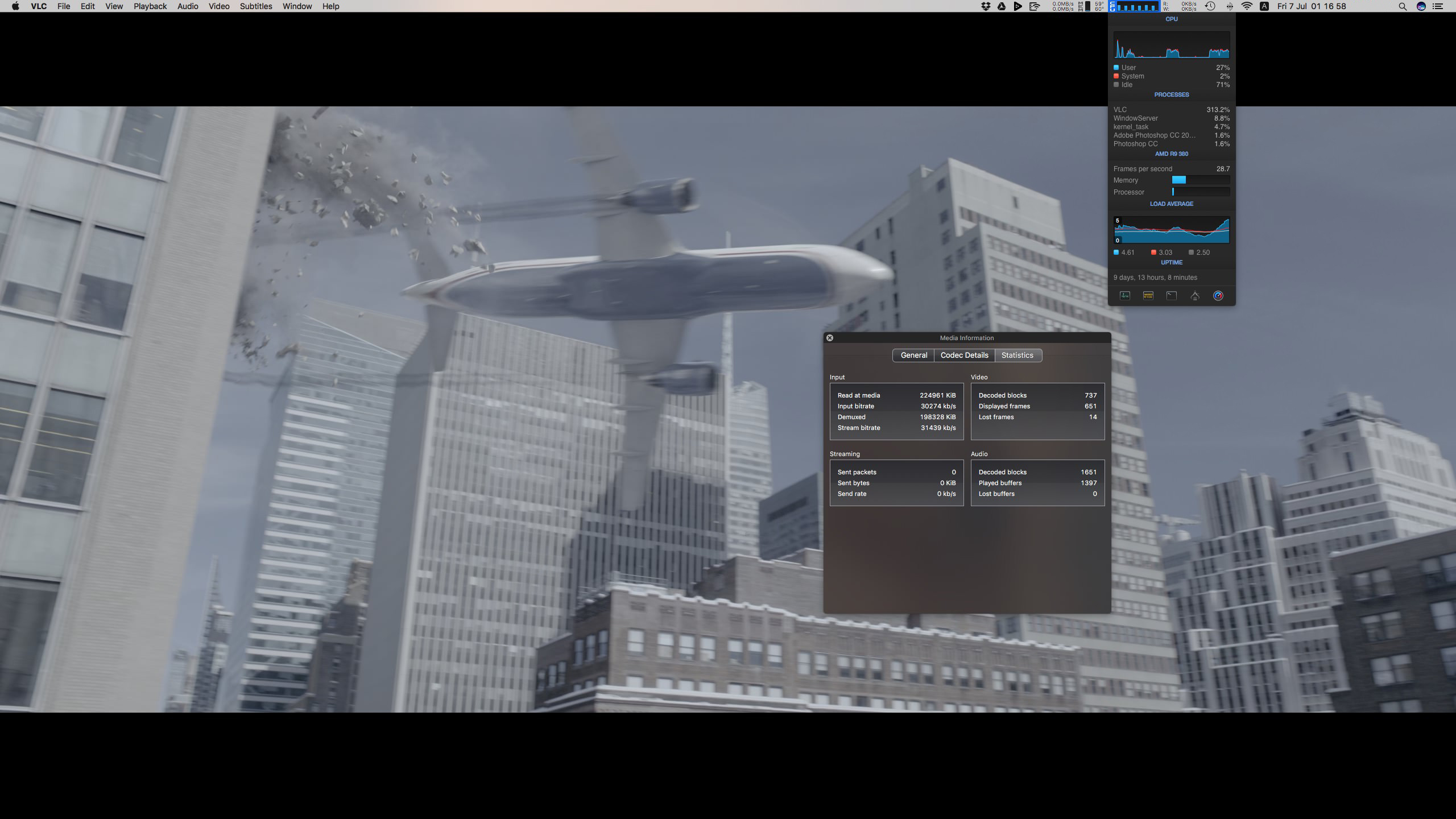Click the Audio 'Played buffers' row

[x=1038, y=483]
